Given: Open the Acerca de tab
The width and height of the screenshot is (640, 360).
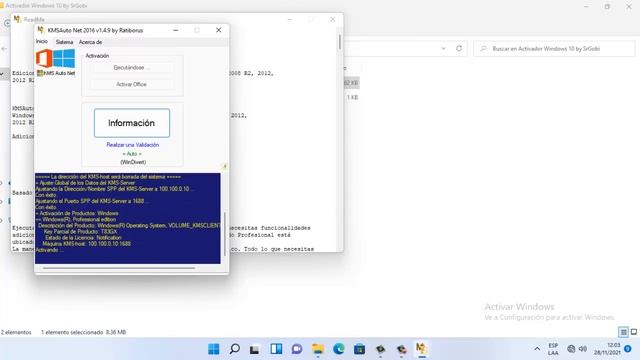Looking at the screenshot, I should pos(90,42).
